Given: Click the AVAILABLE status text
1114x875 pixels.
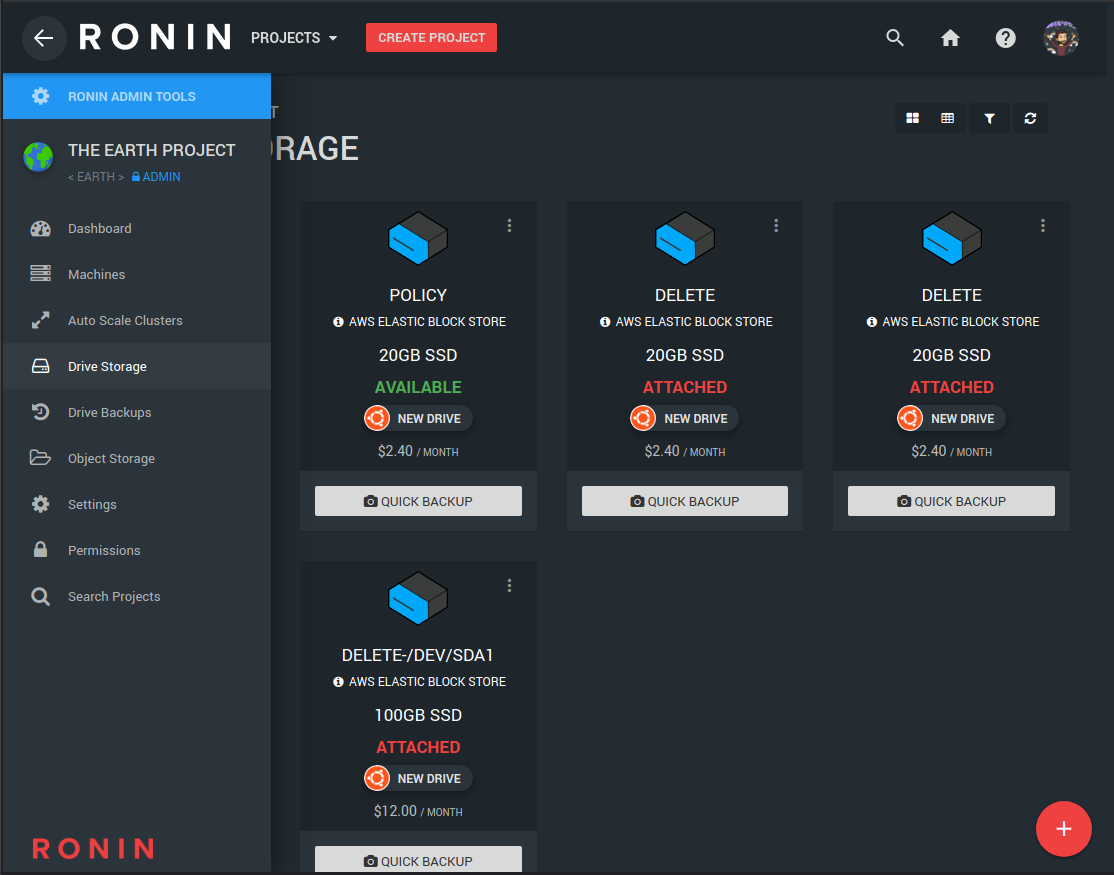Looking at the screenshot, I should pos(418,387).
